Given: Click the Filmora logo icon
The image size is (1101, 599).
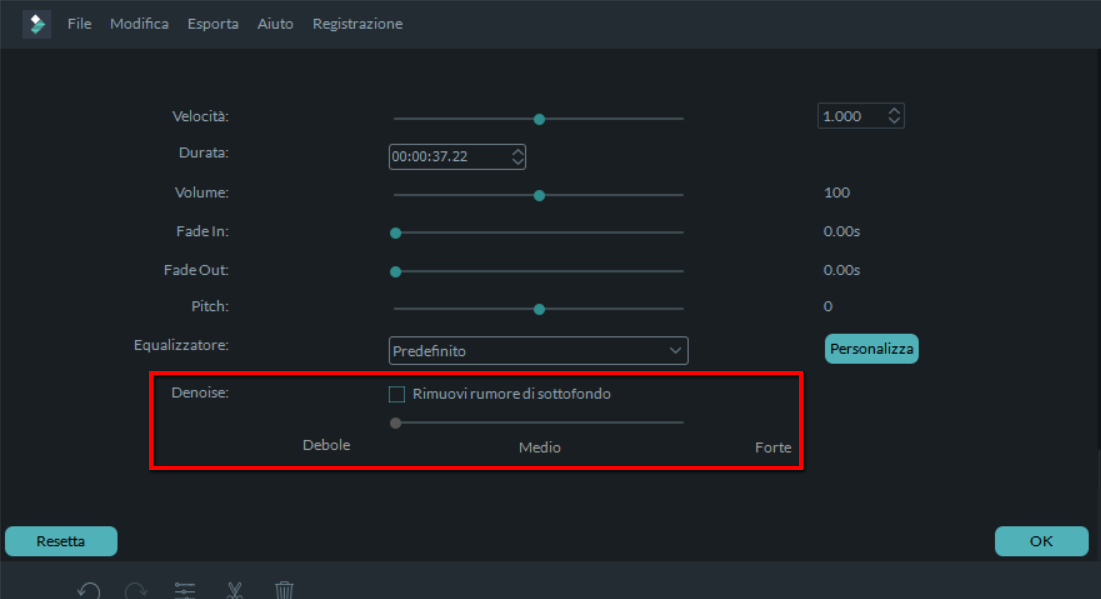Looking at the screenshot, I should [x=37, y=24].
